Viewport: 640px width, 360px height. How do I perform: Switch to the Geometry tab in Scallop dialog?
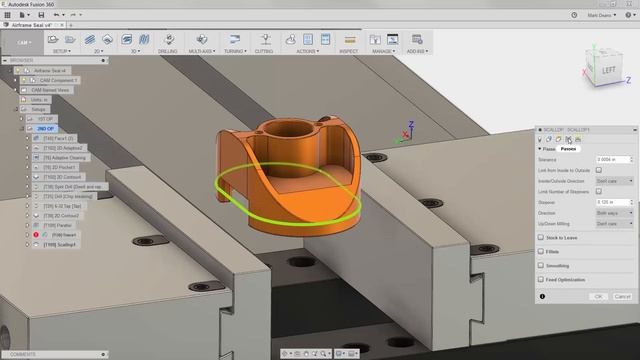click(549, 140)
